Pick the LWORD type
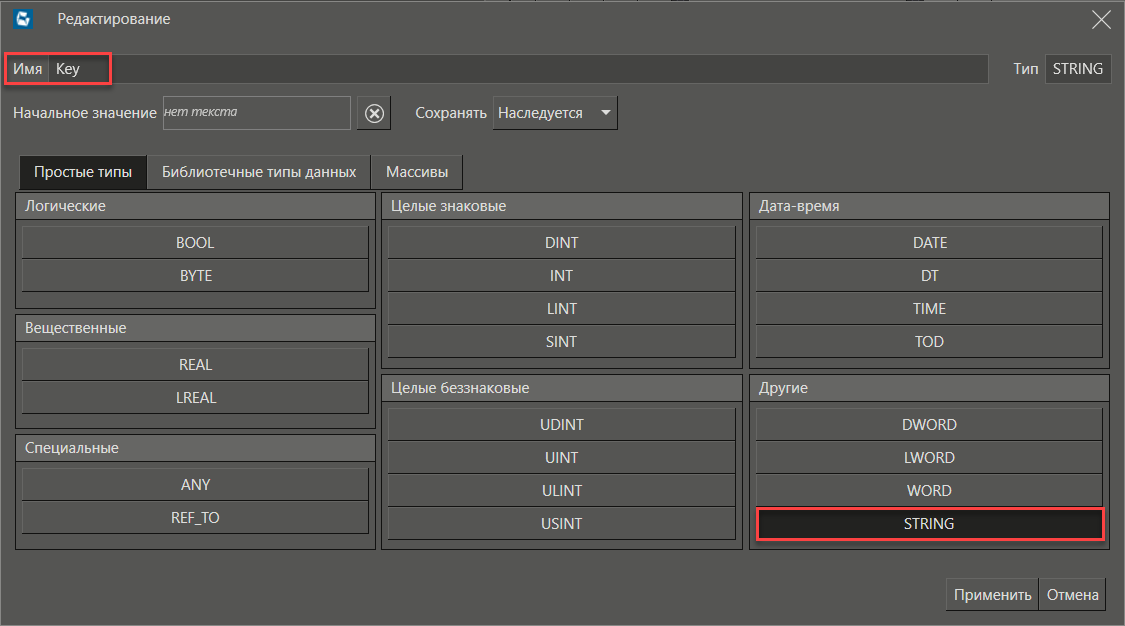The height and width of the screenshot is (626, 1125). pos(929,457)
